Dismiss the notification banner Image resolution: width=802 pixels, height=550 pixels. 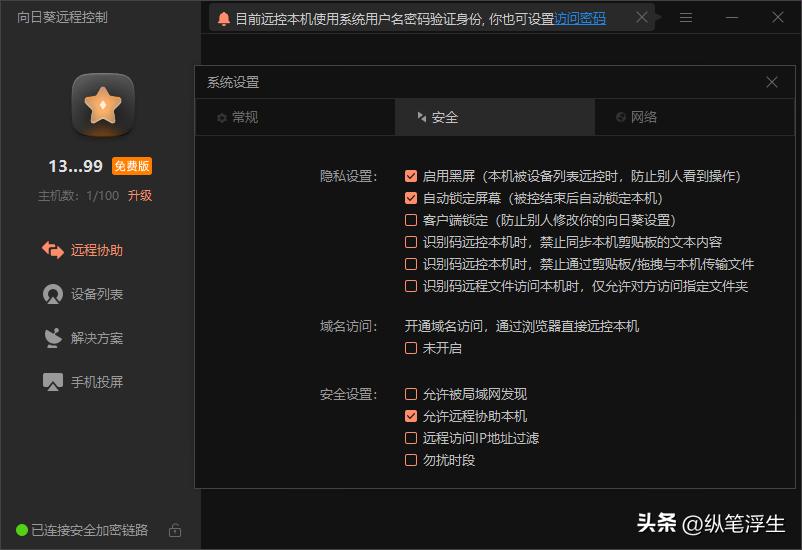641,18
